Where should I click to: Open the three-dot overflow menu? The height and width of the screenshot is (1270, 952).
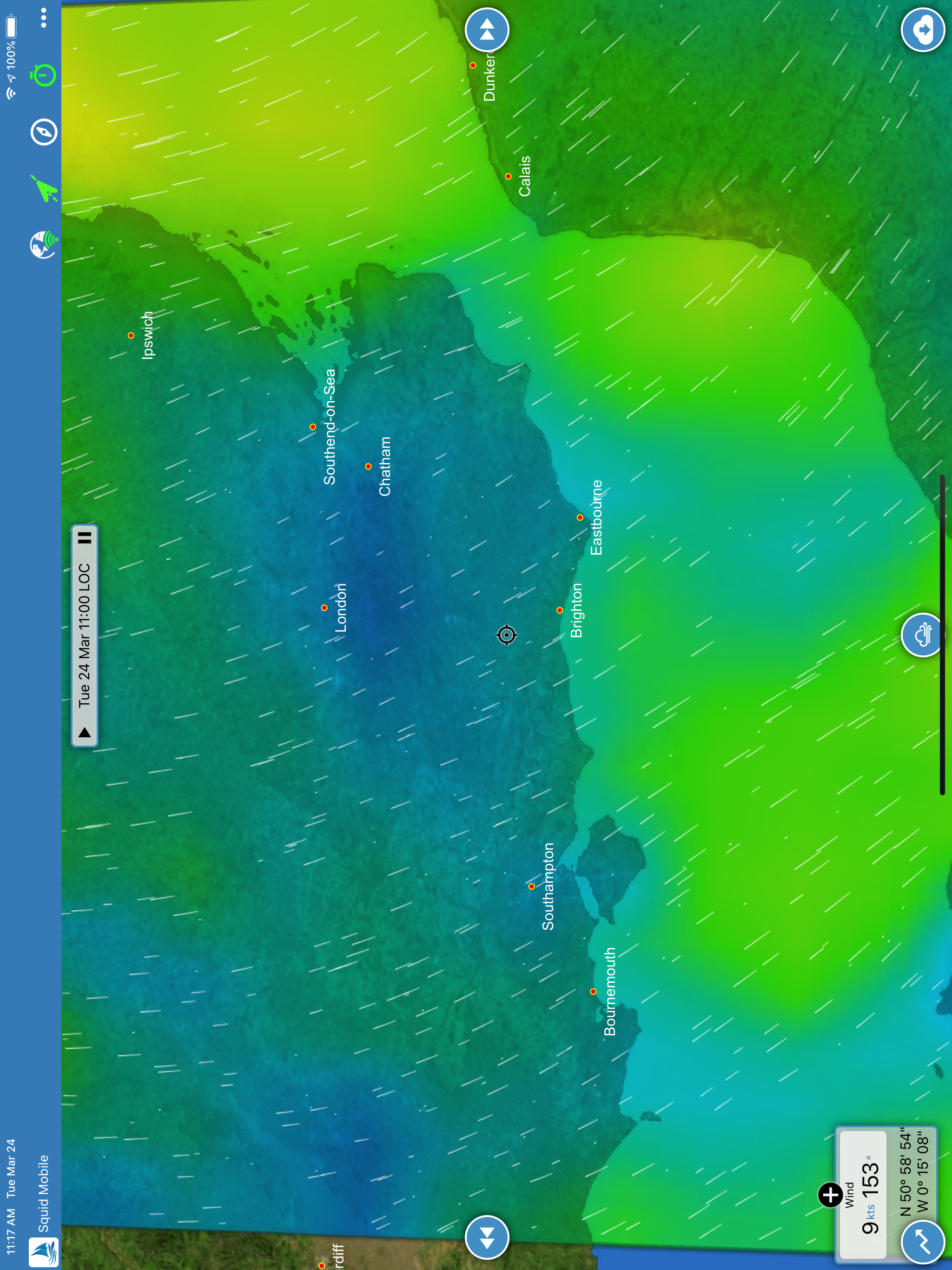coord(44,18)
